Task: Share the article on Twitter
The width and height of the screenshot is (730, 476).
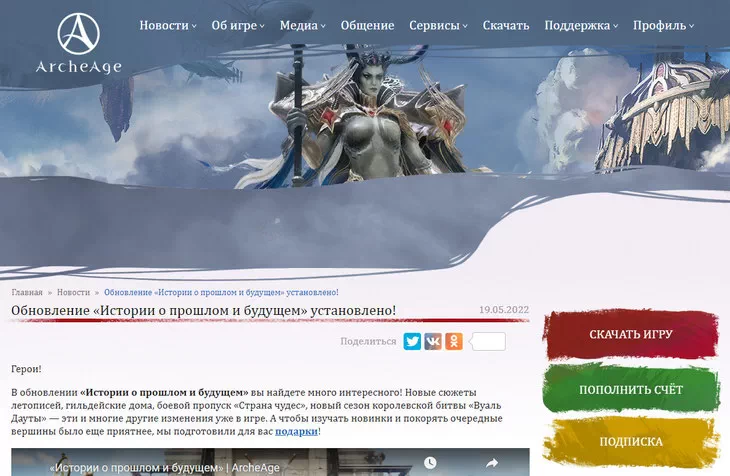Action: (x=412, y=341)
